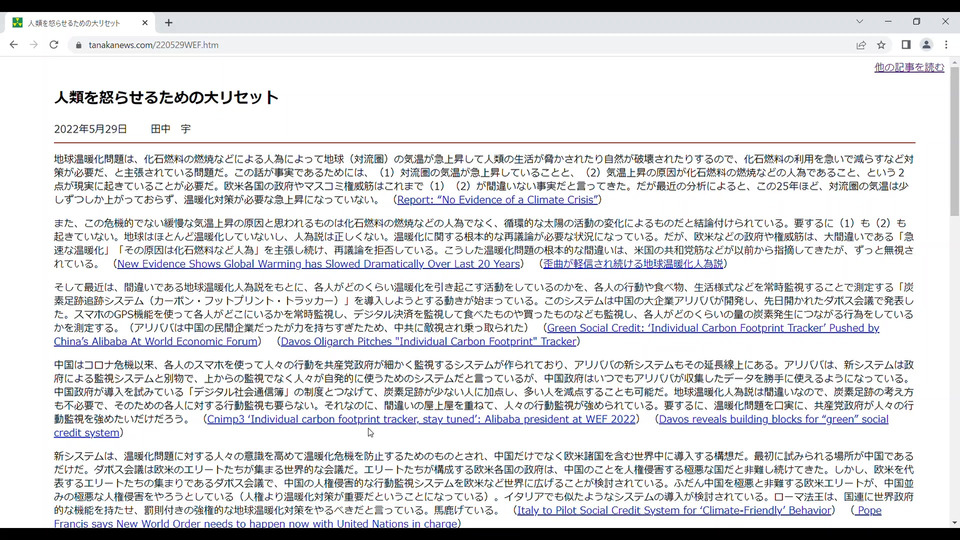Screen dimensions: 960x540
Task: Select the 人類を怒らせるための大リセット tab
Action: click(x=80, y=23)
